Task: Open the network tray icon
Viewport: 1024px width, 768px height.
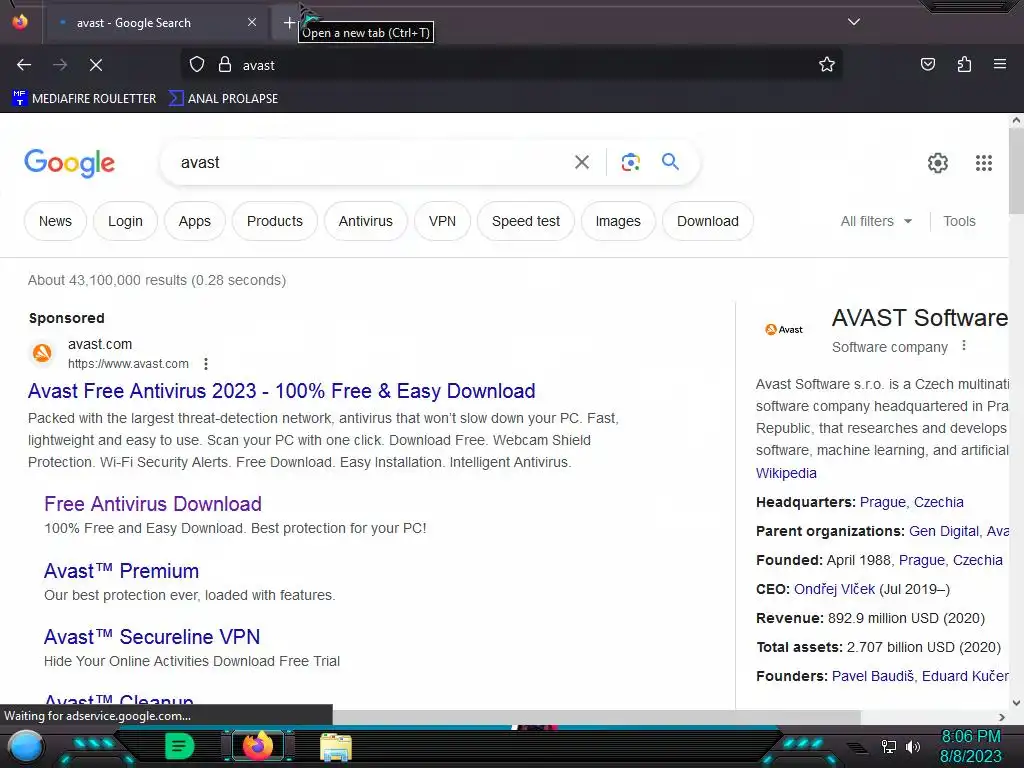Action: tap(889, 746)
